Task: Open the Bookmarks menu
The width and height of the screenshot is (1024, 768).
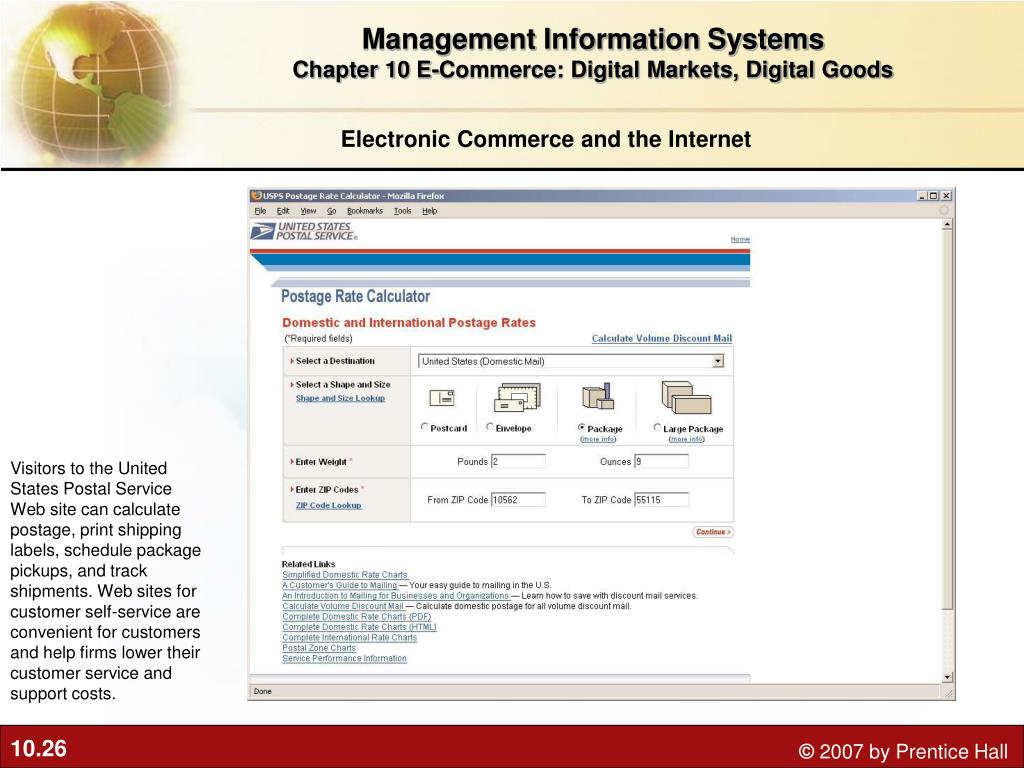Action: point(364,211)
